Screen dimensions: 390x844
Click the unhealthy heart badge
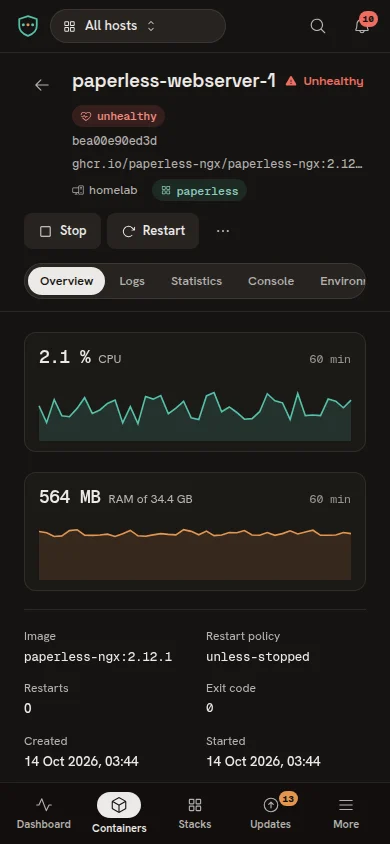pyautogui.click(x=118, y=116)
